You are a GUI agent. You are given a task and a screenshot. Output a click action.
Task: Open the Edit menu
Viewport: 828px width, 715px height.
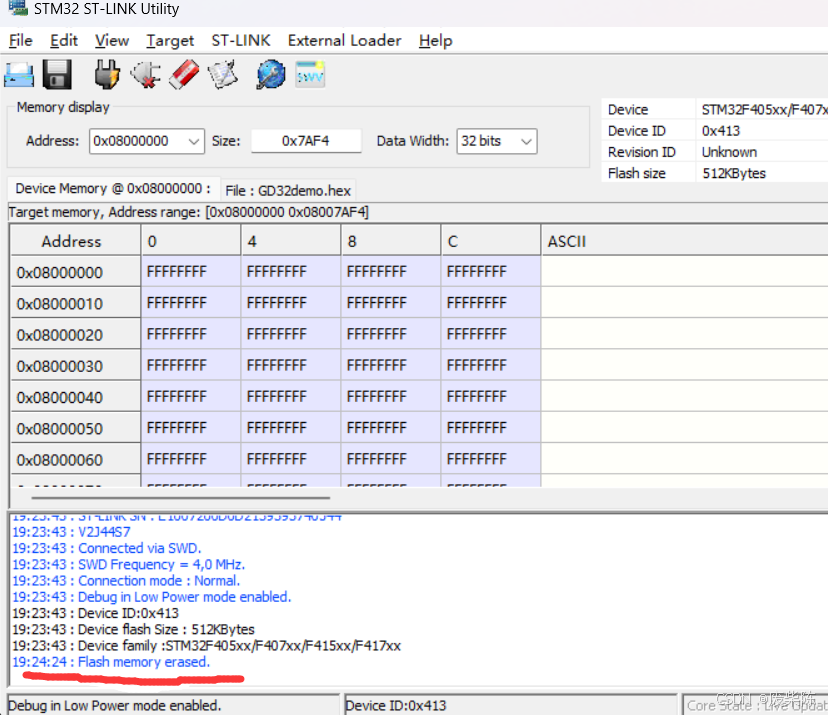click(63, 41)
